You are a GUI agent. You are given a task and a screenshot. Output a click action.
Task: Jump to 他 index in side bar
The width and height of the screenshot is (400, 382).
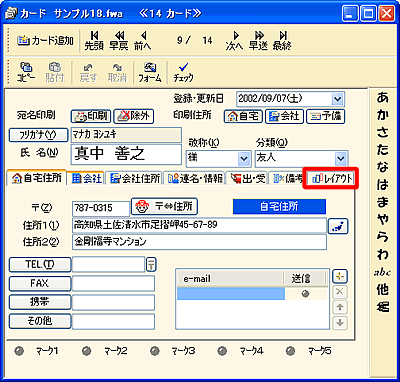[383, 289]
